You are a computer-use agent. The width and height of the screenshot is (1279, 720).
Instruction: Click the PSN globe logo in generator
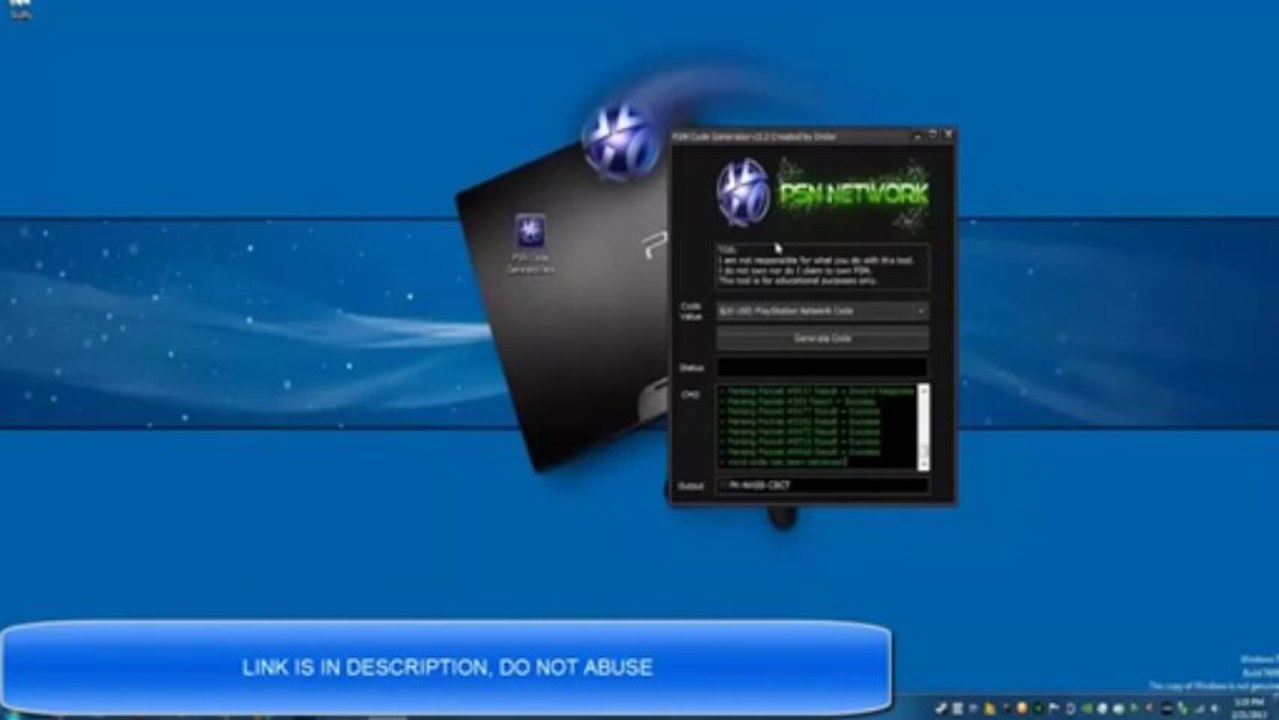pos(743,192)
